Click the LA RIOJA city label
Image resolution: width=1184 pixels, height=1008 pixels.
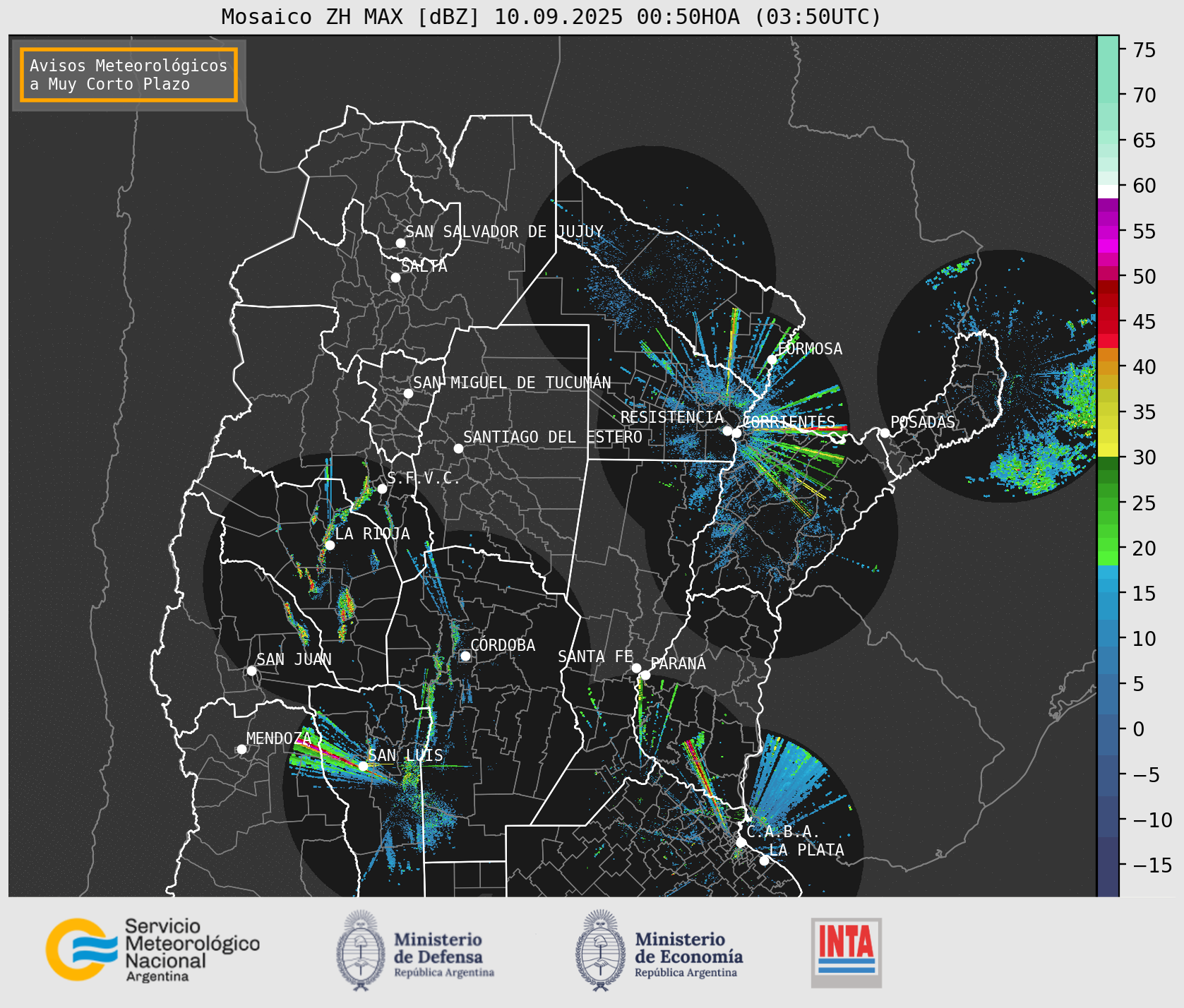(x=372, y=534)
